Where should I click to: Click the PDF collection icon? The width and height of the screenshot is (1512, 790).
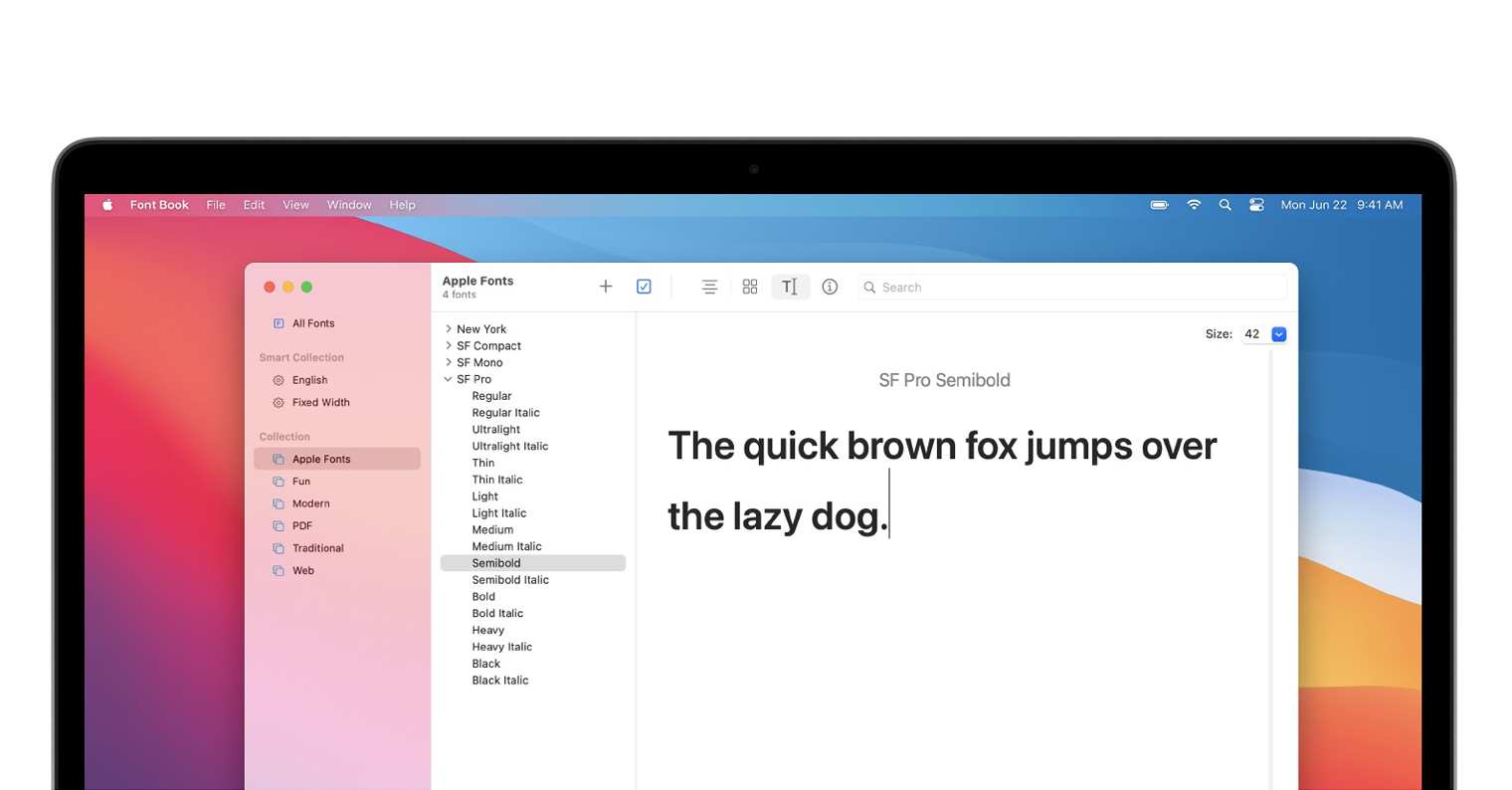[x=279, y=526]
